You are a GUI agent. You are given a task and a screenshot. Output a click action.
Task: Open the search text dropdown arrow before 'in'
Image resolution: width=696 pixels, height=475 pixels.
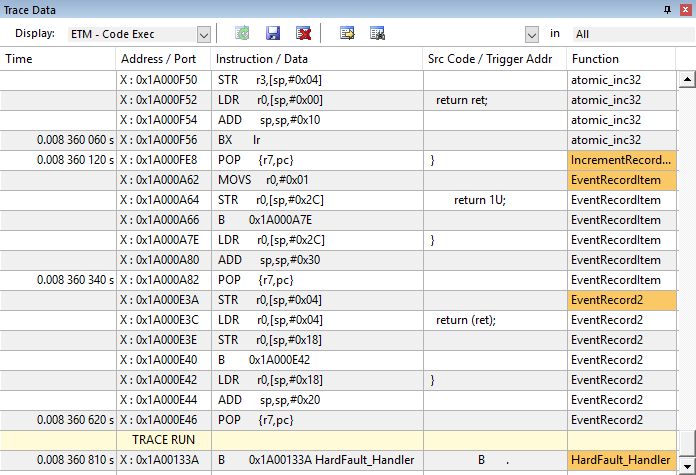tap(531, 34)
